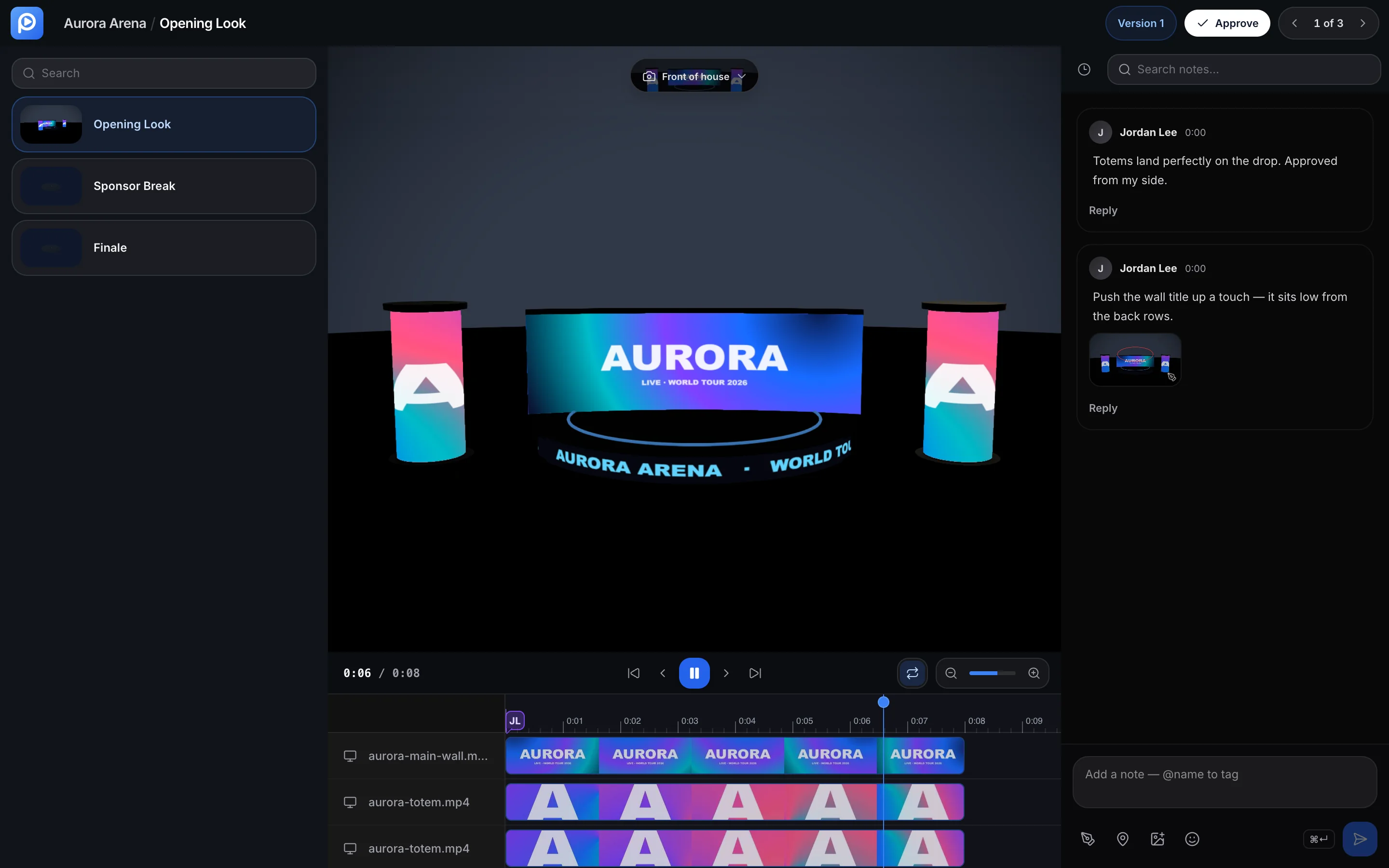Focus the Search notes field
Image resolution: width=1389 pixels, height=868 pixels.
coord(1244,69)
